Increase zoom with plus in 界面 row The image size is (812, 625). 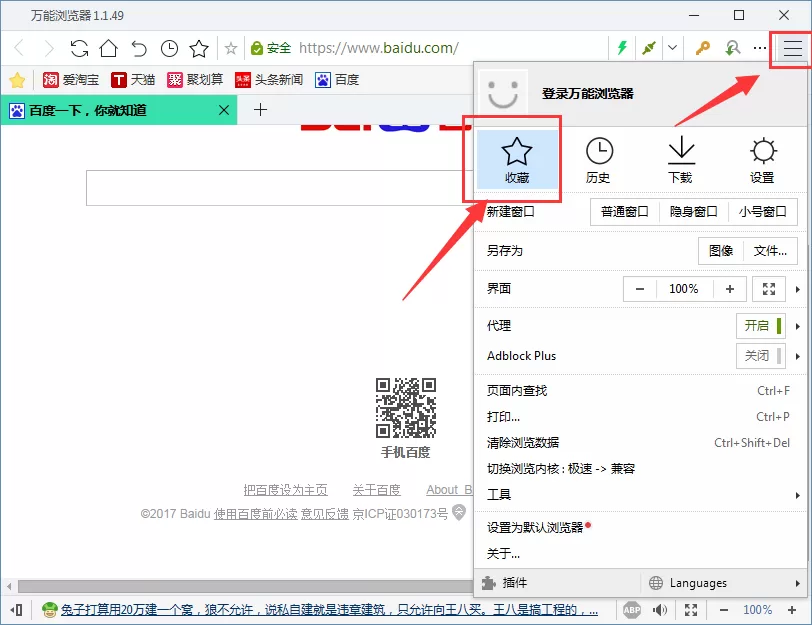point(730,289)
